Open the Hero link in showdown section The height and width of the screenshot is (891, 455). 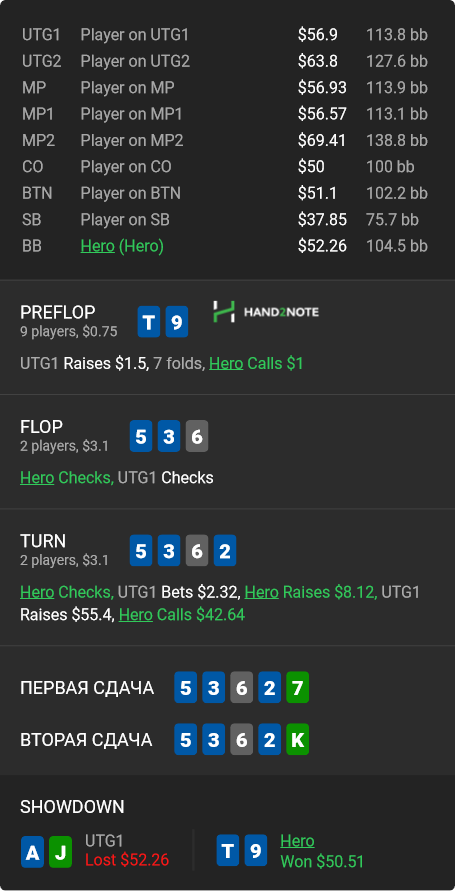pyautogui.click(x=297, y=841)
